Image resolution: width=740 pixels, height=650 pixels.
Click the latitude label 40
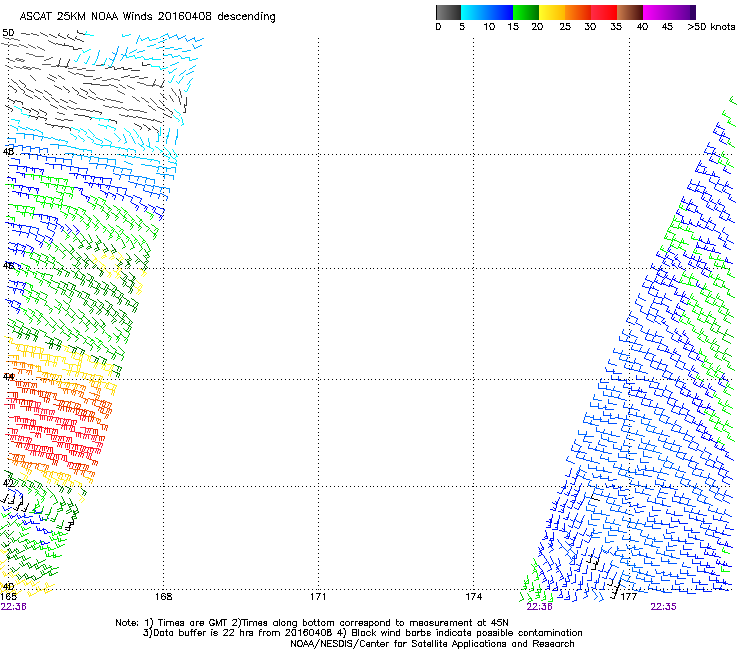[x=8, y=586]
